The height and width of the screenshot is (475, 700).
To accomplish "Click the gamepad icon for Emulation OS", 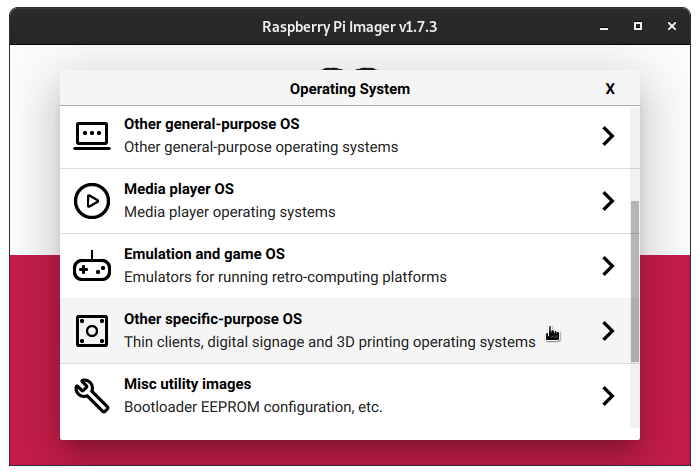I will click(x=92, y=267).
